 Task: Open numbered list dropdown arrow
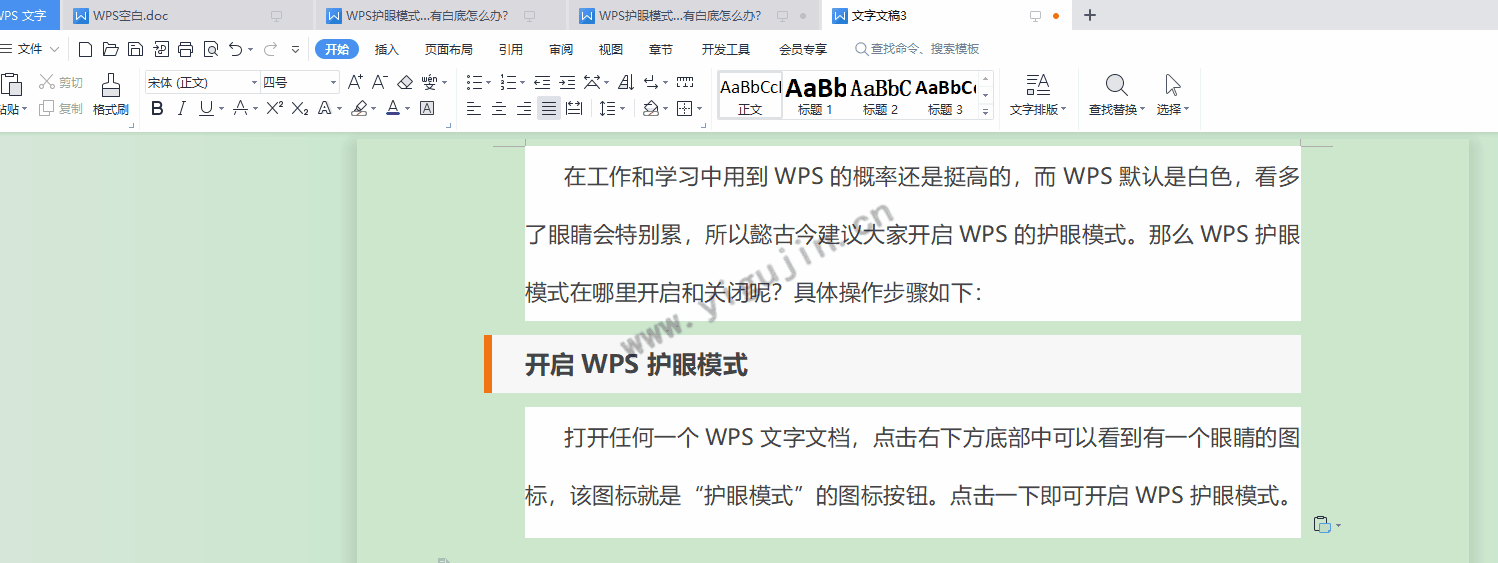point(521,83)
